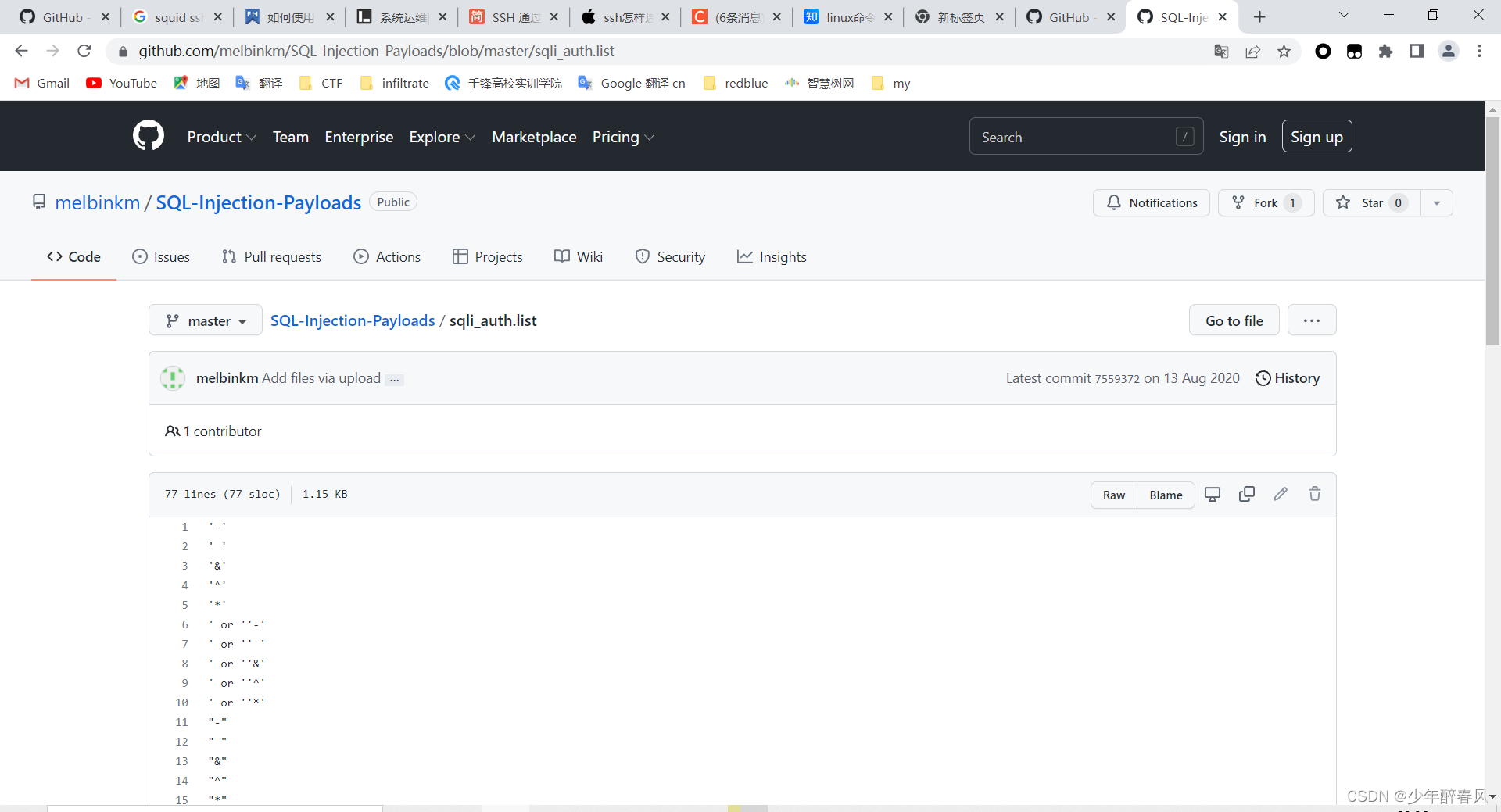This screenshot has width=1501, height=812.
Task: Open the file actions three-dot menu
Action: click(1312, 320)
